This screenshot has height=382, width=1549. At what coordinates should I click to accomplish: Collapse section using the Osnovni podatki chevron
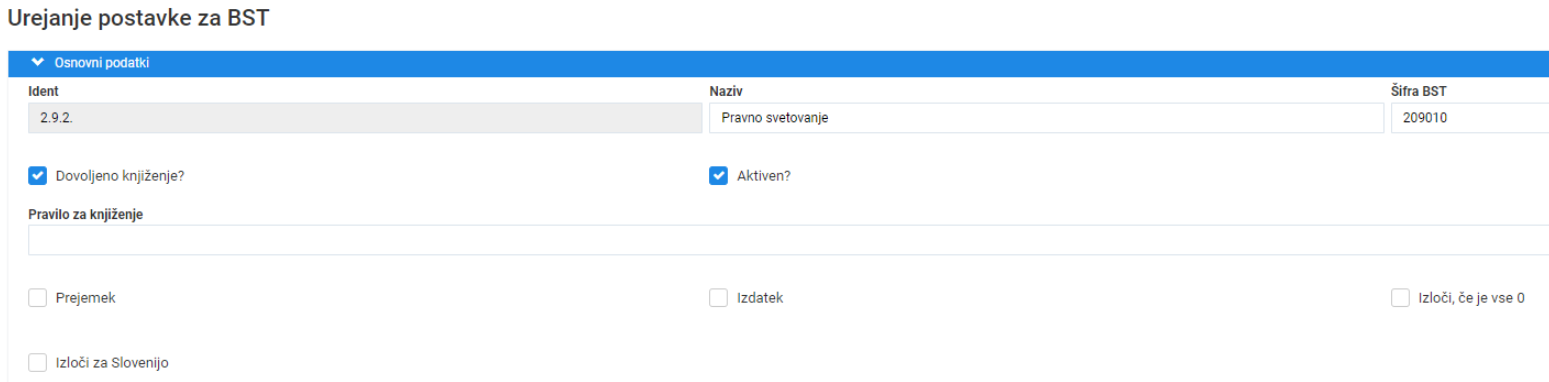pos(38,63)
